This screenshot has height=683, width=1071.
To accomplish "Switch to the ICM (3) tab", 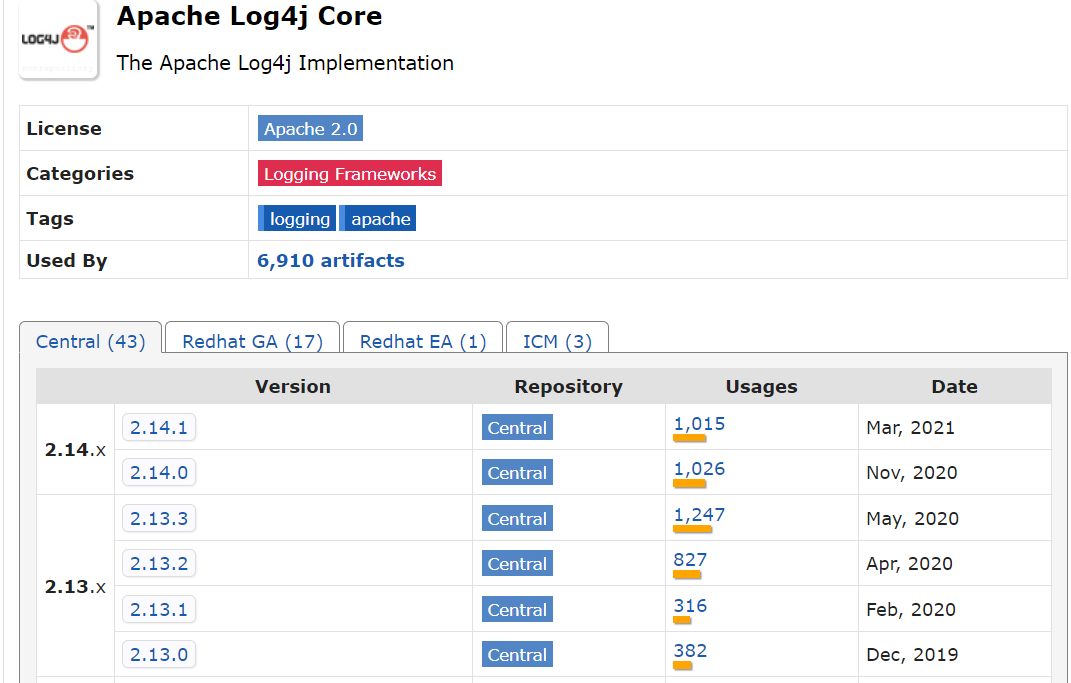I will pyautogui.click(x=557, y=341).
